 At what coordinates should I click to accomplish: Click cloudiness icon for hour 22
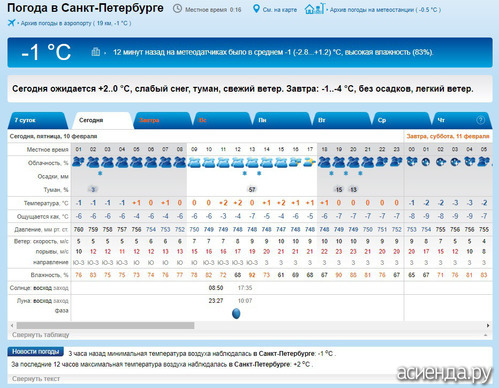[x=382, y=162]
